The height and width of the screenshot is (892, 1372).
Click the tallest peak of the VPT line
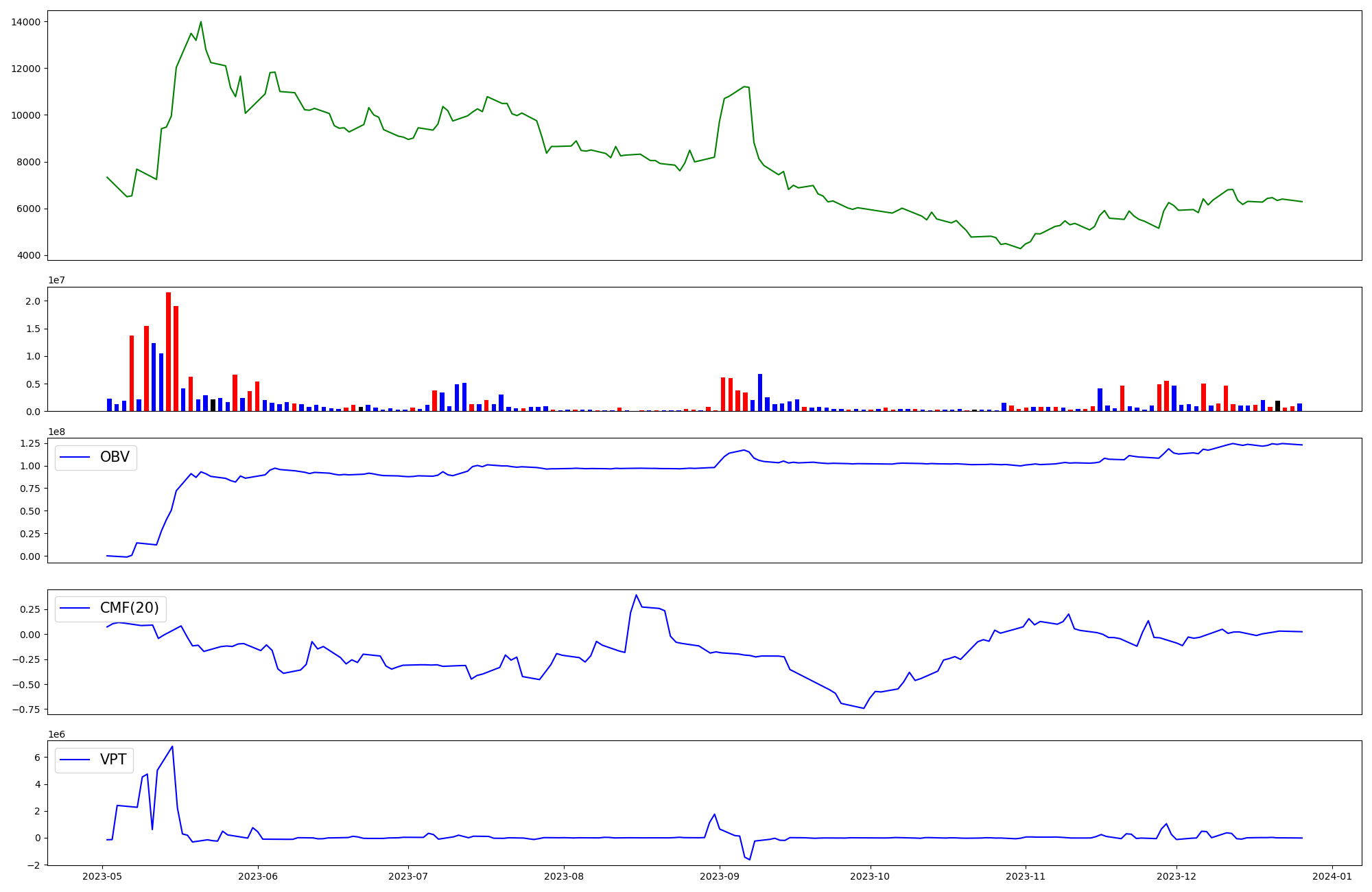click(x=172, y=747)
